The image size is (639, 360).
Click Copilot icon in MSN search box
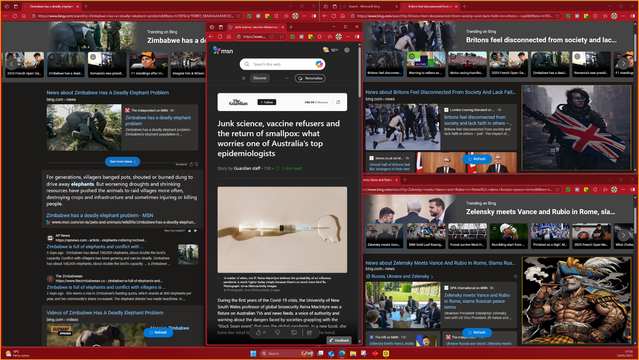point(319,64)
